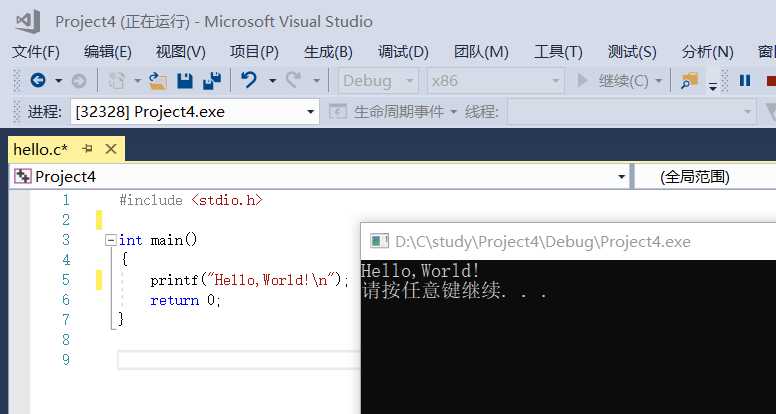
Task: Open the find in files toolbar icon
Action: coord(689,81)
